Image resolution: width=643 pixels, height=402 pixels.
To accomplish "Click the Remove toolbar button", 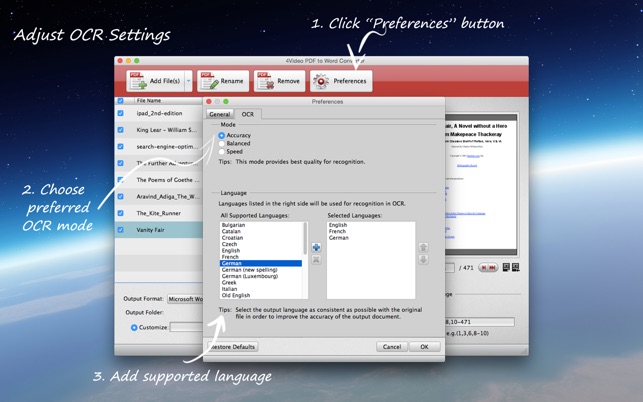I will pos(279,81).
